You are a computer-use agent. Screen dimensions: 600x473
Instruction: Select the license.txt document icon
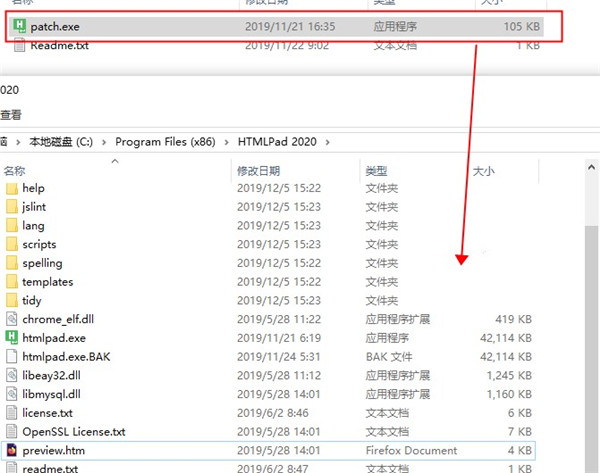click(x=12, y=413)
